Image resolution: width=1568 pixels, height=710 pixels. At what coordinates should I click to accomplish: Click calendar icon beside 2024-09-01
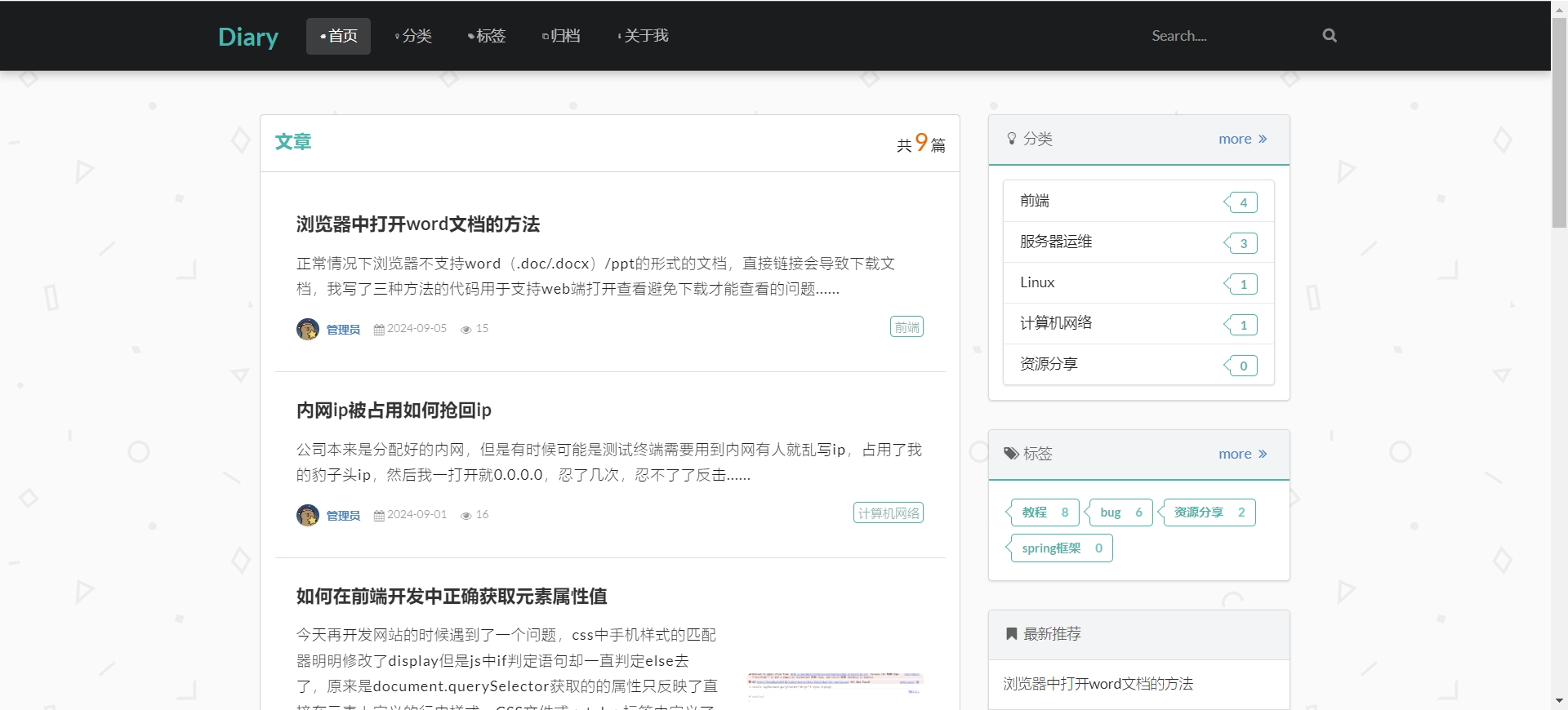[x=379, y=516]
